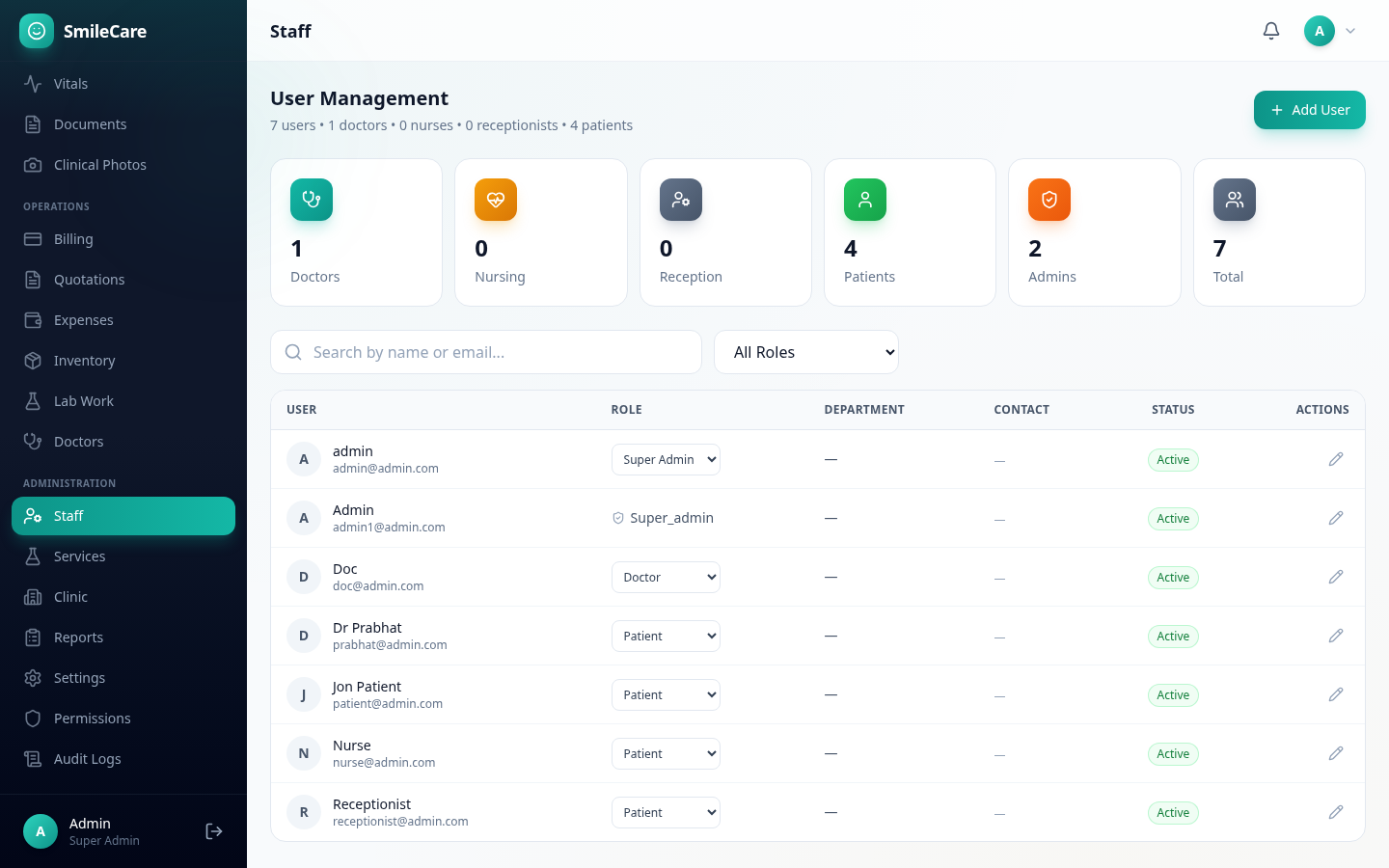The image size is (1389, 868).
Task: Open Doctors sidebar item
Action: 123,442
